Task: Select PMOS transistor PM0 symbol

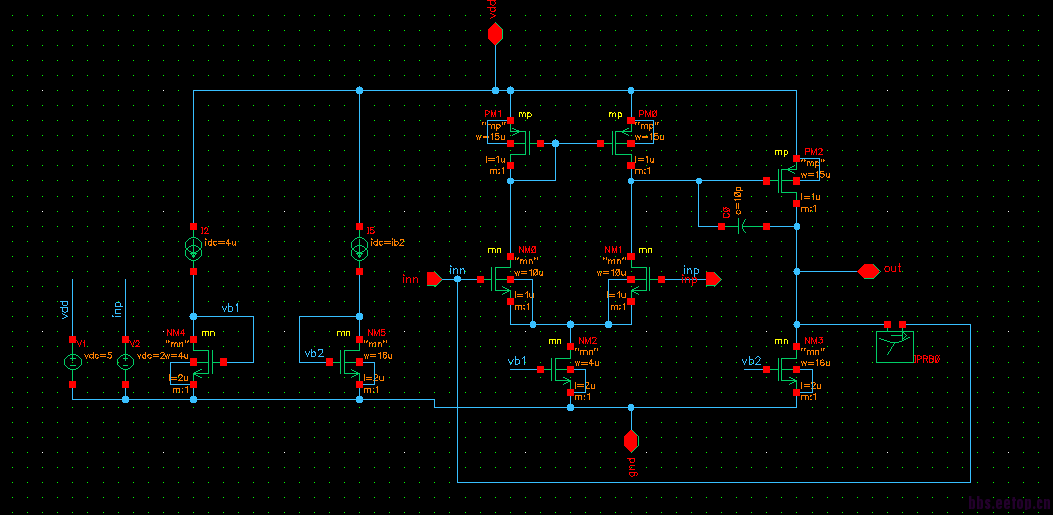Action: 618,143
